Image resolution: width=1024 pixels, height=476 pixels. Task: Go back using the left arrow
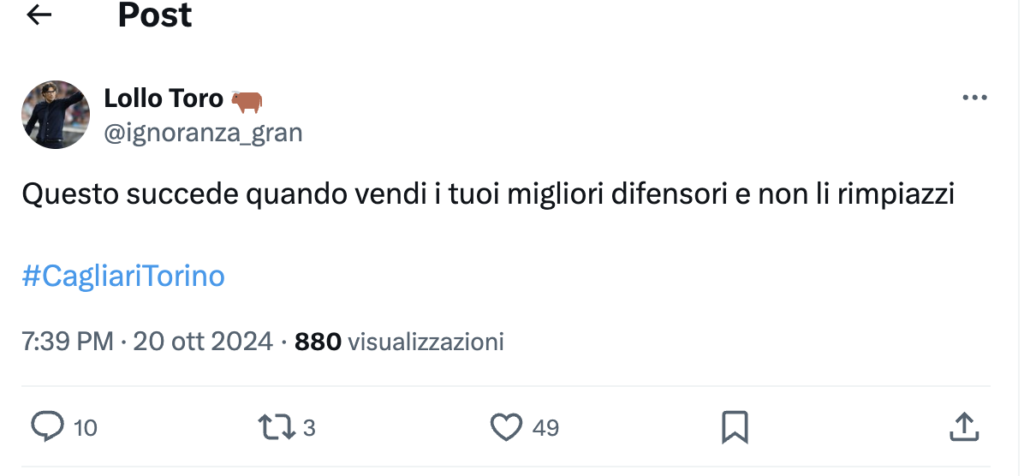pos(39,16)
